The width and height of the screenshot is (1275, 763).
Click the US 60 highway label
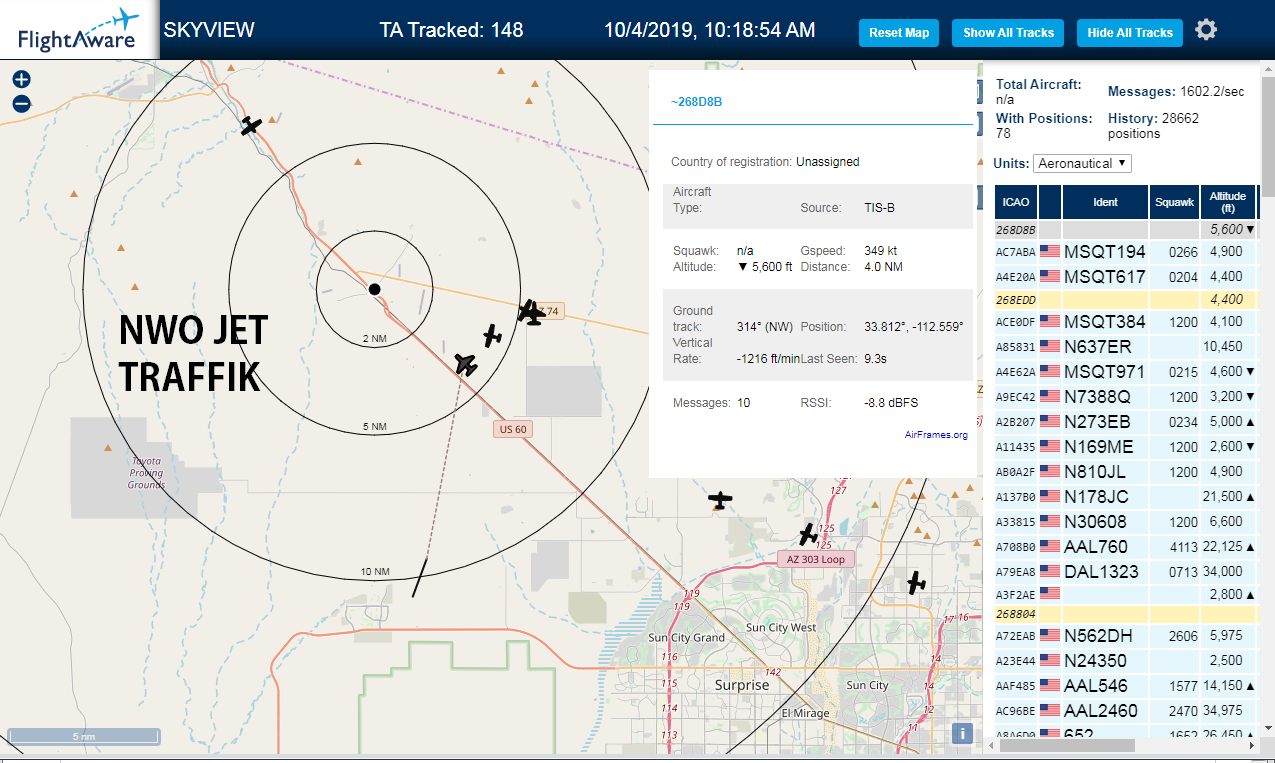[x=511, y=429]
